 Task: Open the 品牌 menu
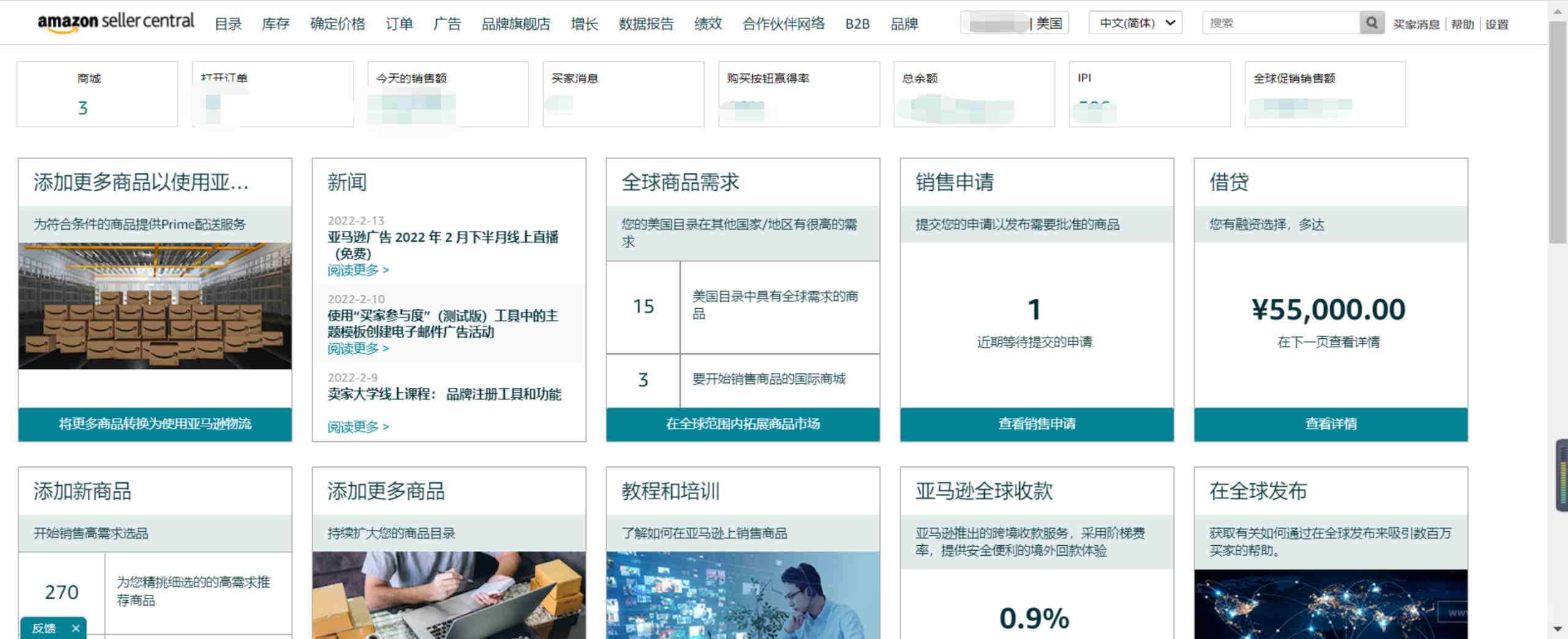(x=904, y=23)
